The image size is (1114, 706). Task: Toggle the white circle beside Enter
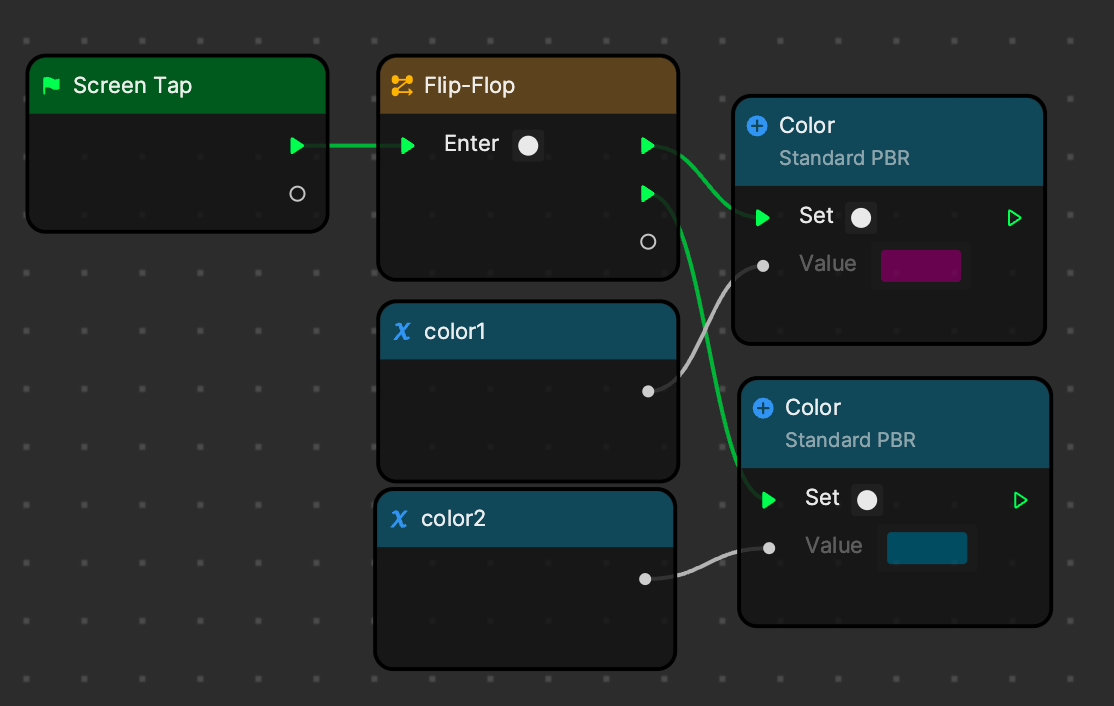[528, 146]
